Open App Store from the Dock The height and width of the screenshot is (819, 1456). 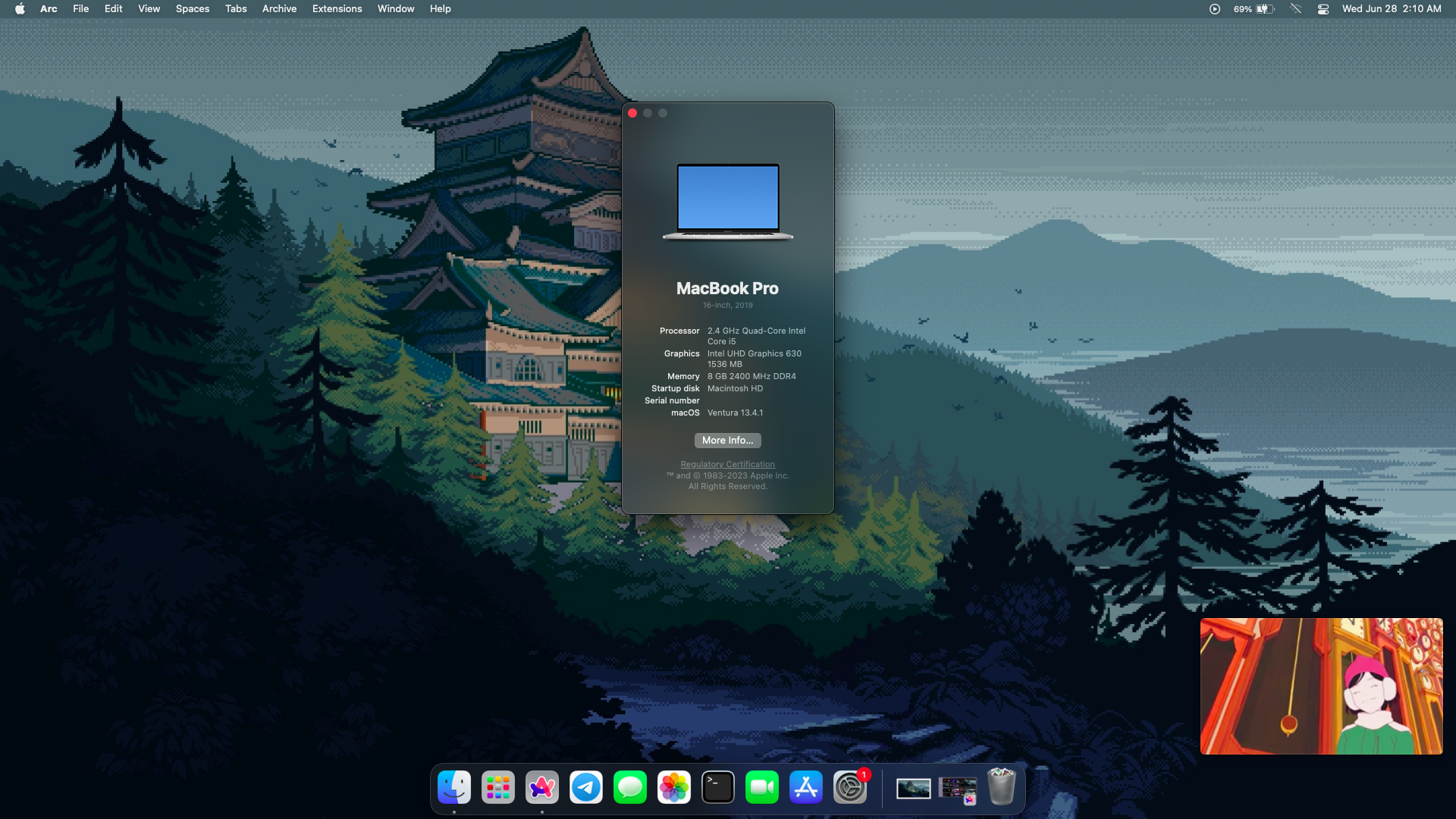point(806,788)
